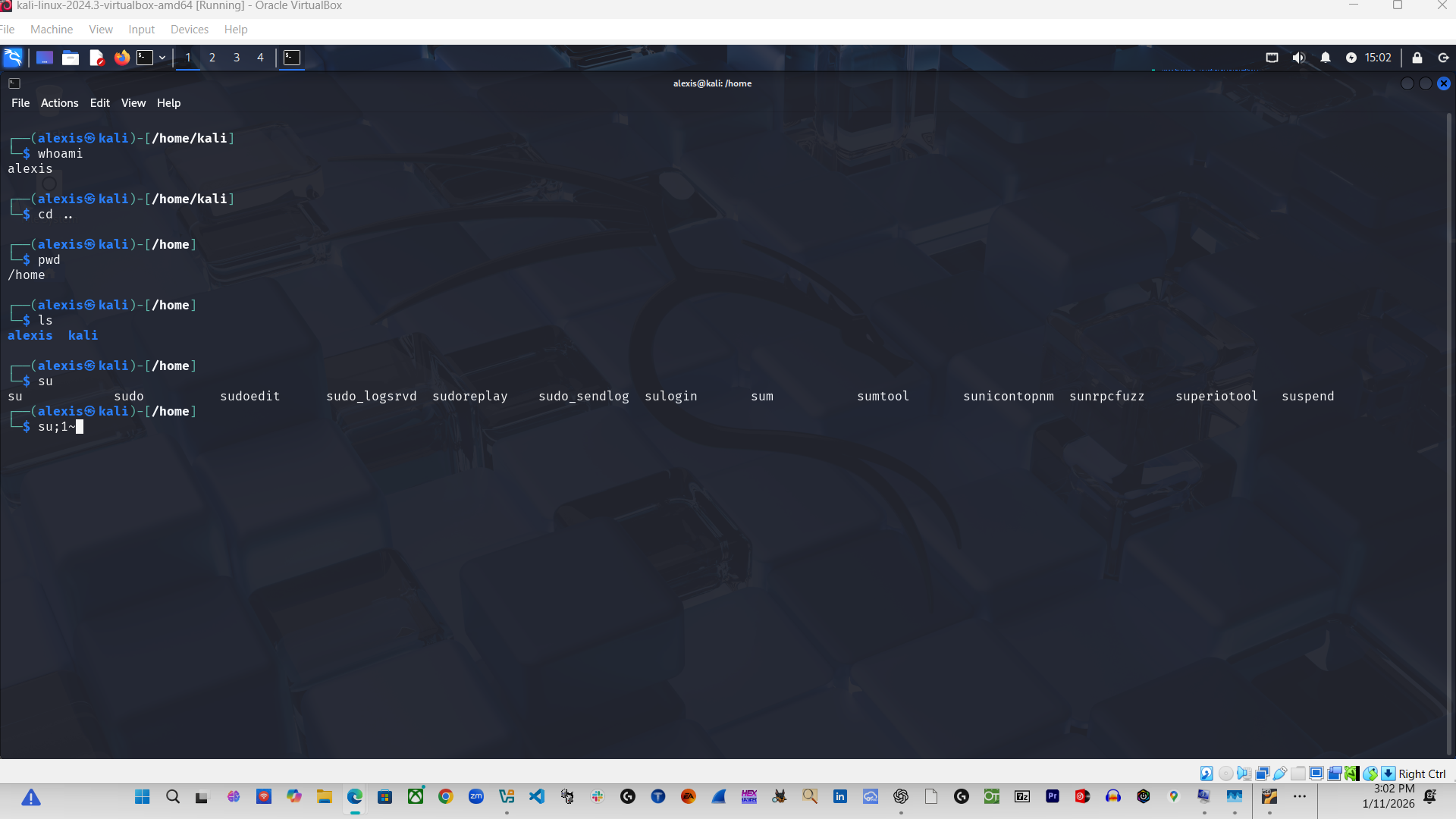The image size is (1456, 819).
Task: Toggle the padlock icon in the Kali panel
Action: coord(1418,58)
